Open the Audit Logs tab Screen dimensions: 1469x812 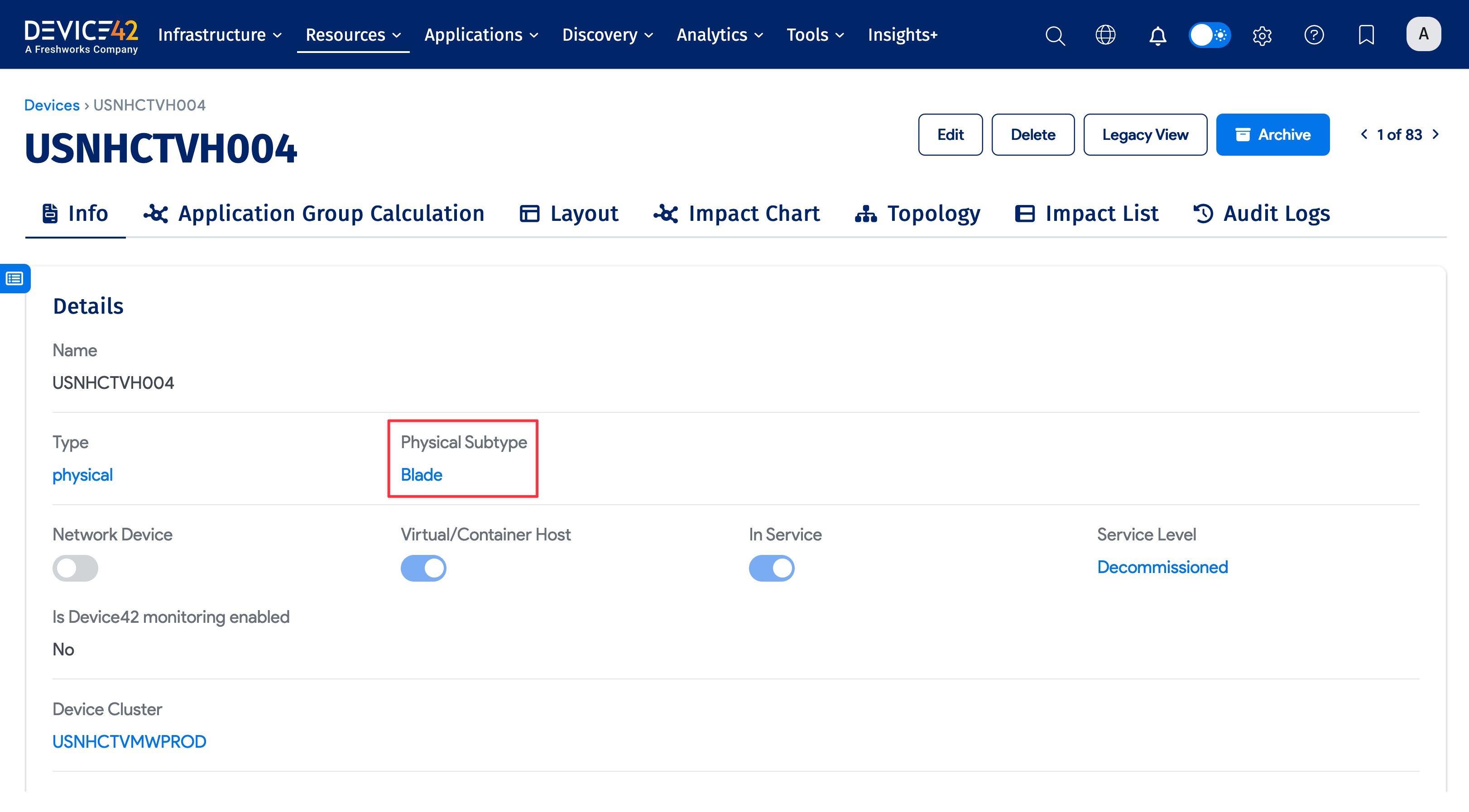(x=1262, y=214)
